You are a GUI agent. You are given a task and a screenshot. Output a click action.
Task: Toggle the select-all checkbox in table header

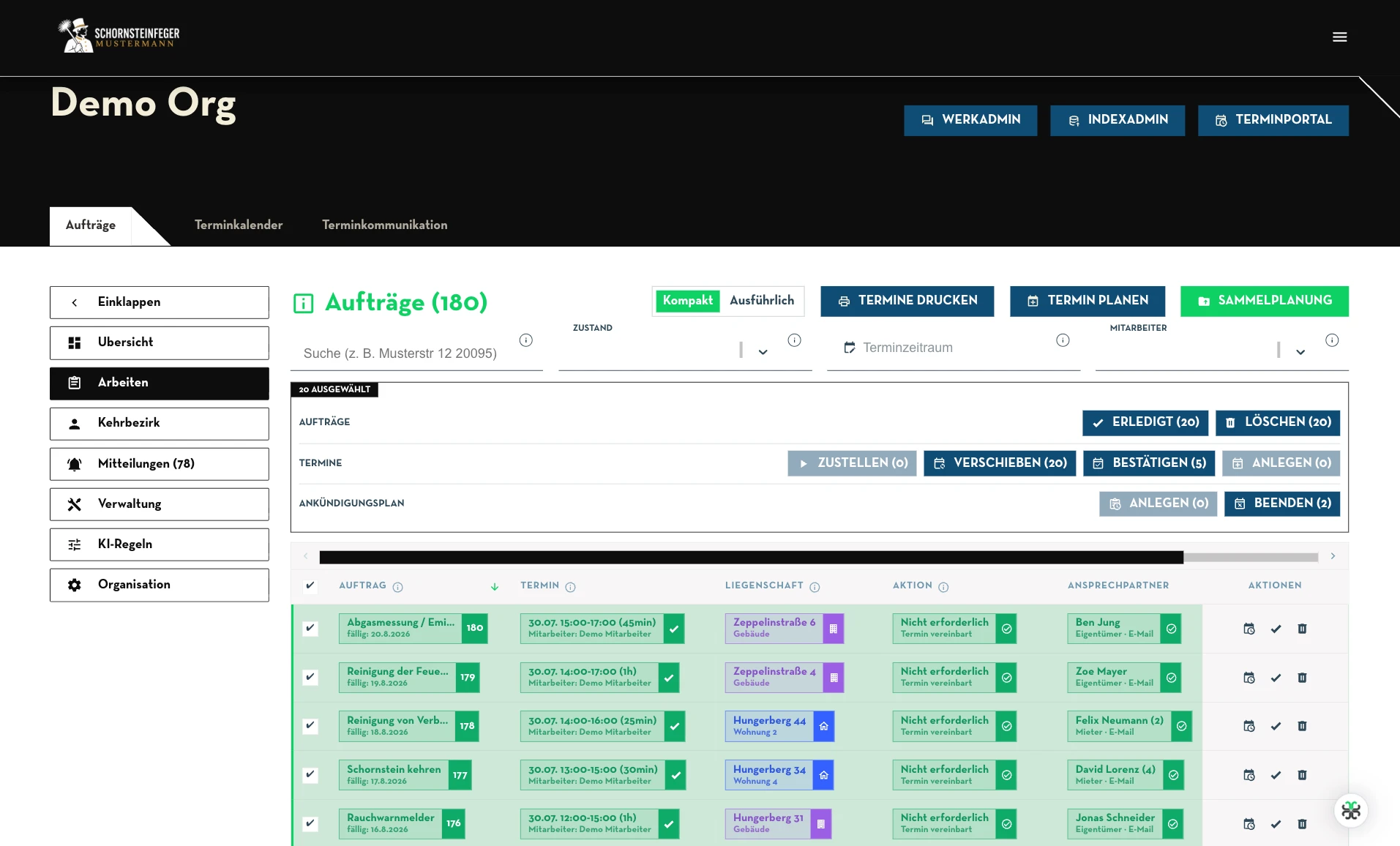point(310,585)
